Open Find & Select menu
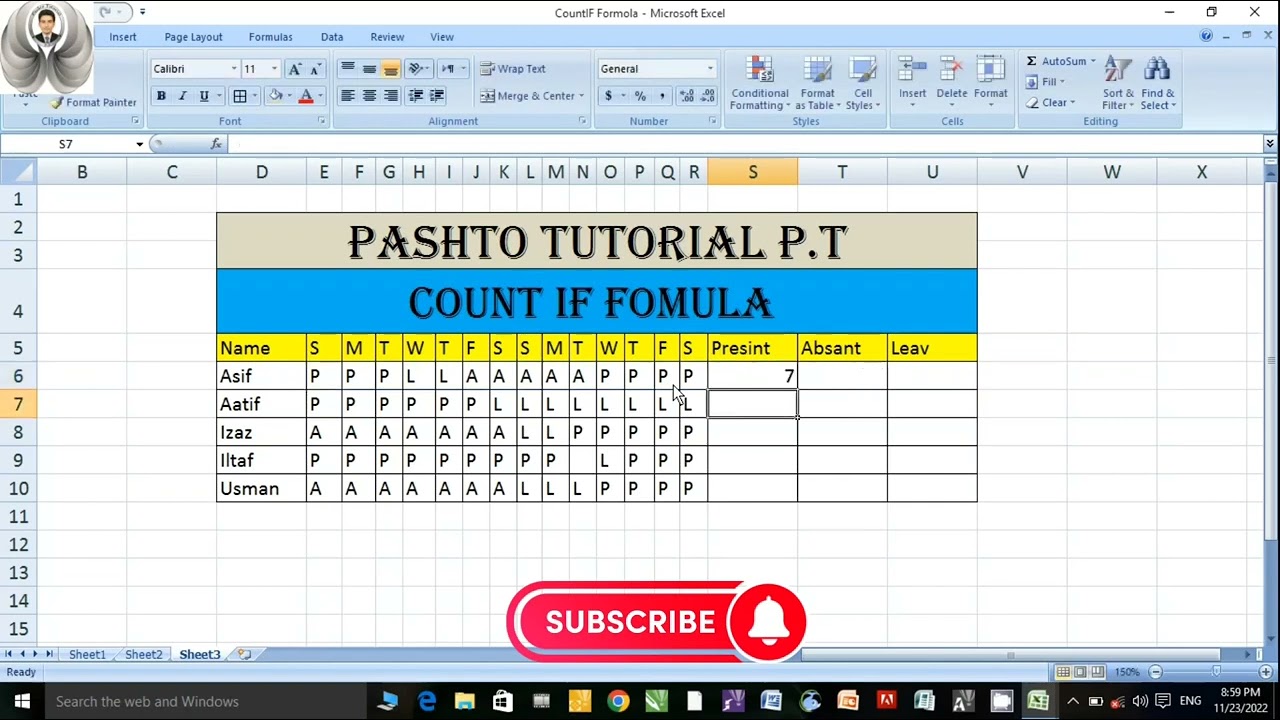The height and width of the screenshot is (720, 1280). [1158, 84]
